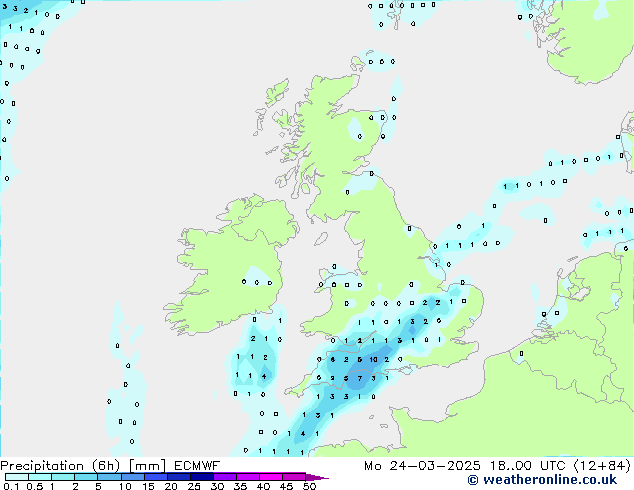Click the 35 to 40 mm legend swatch
The height and width of the screenshot is (490, 634).
click(248, 477)
